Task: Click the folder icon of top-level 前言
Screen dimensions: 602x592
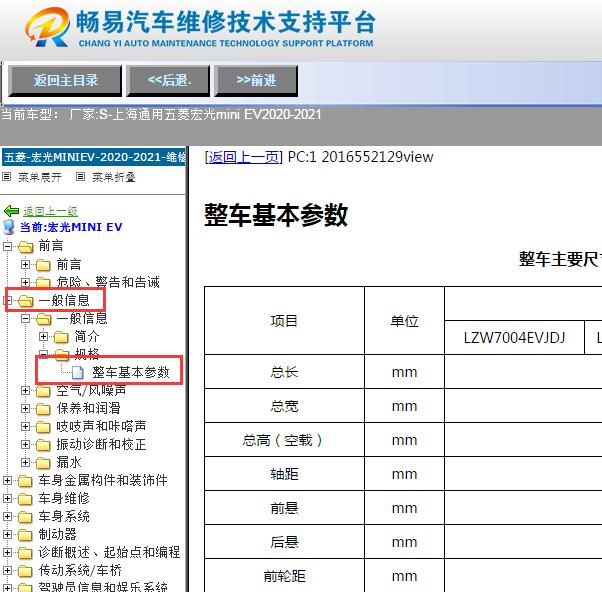Action: [26, 246]
